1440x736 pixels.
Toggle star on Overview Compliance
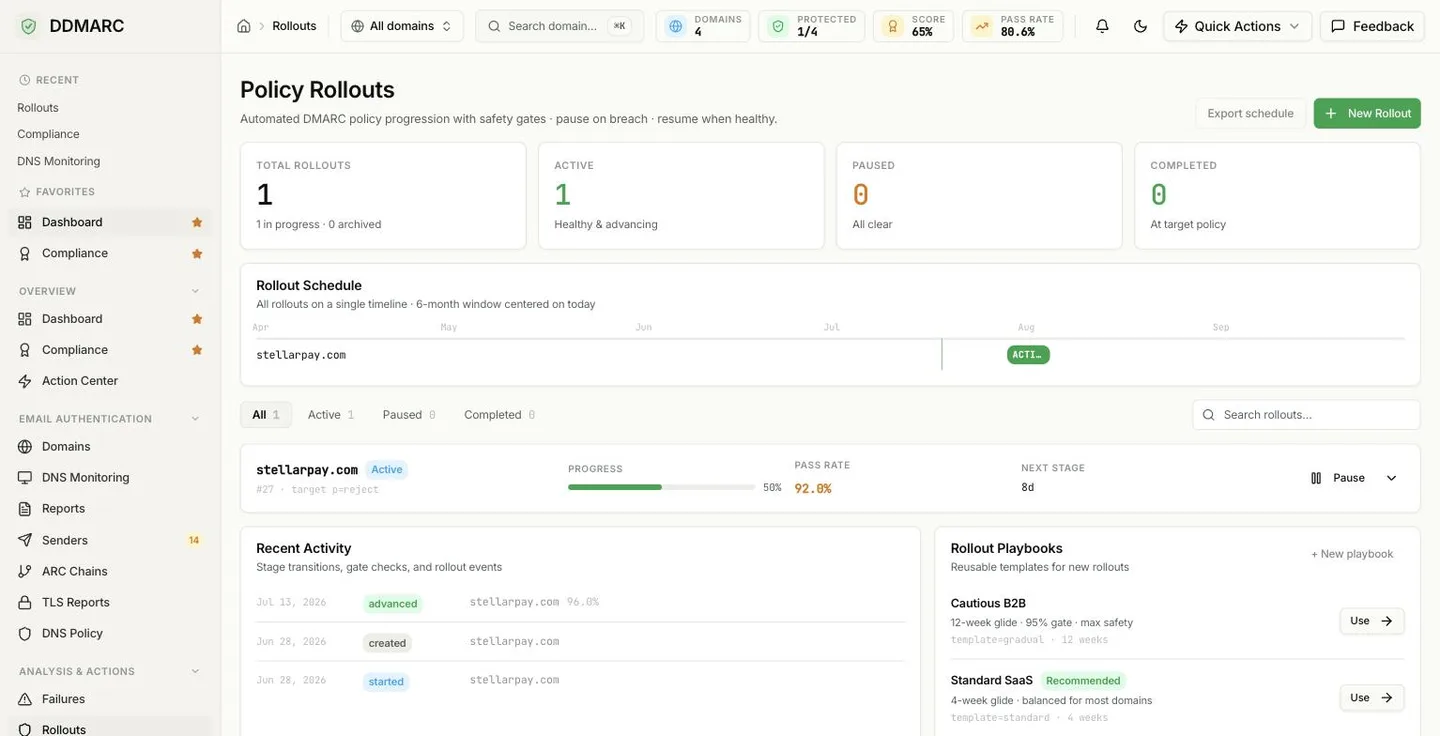(197, 350)
